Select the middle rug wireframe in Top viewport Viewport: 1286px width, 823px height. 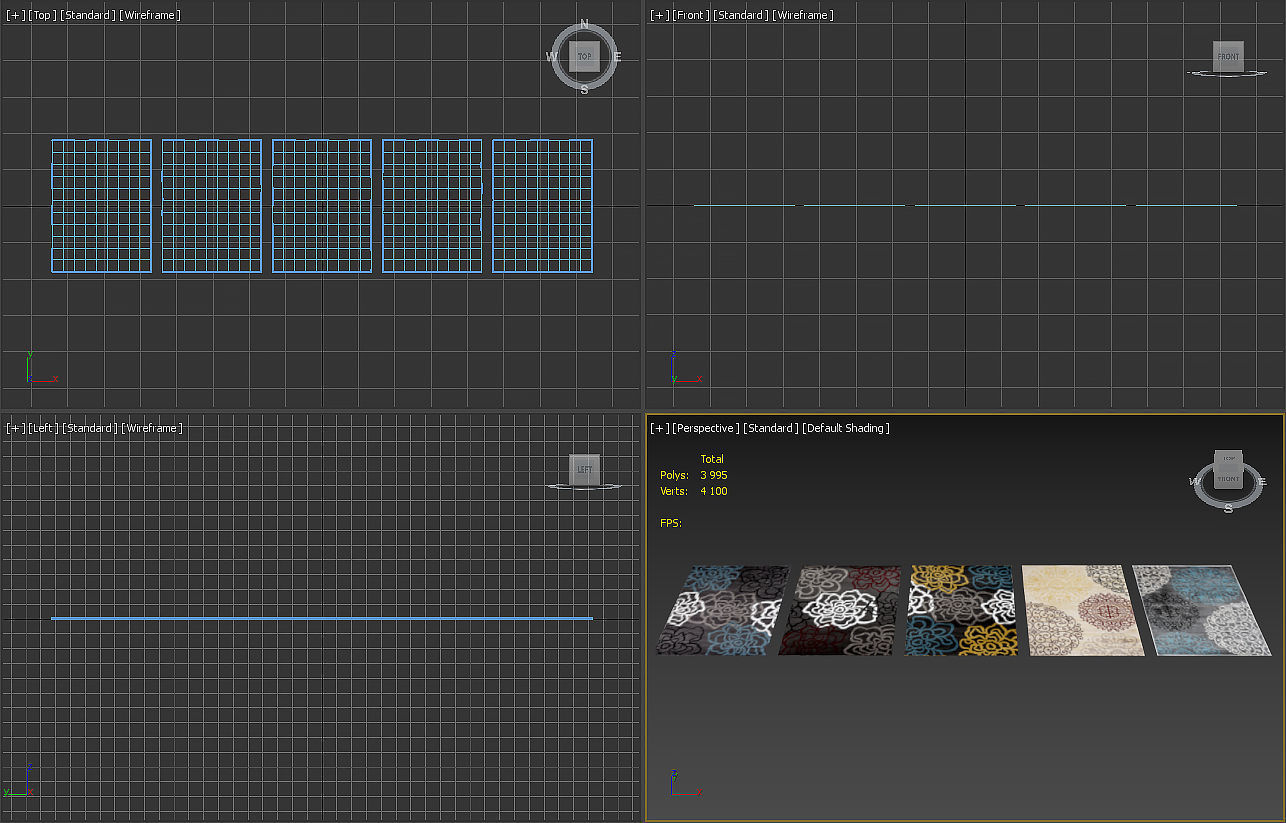point(322,206)
